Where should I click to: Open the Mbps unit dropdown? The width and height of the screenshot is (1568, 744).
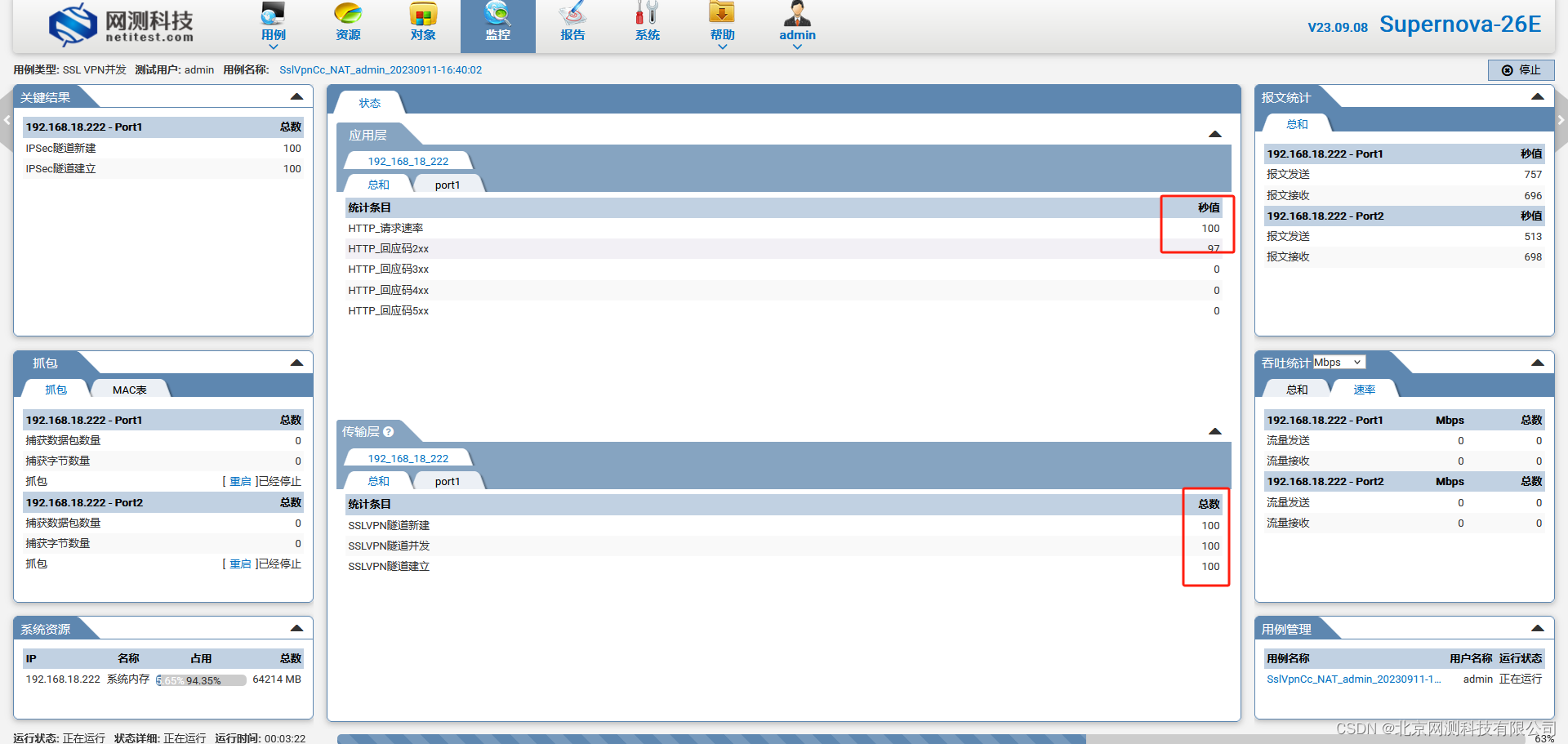pyautogui.click(x=1339, y=363)
